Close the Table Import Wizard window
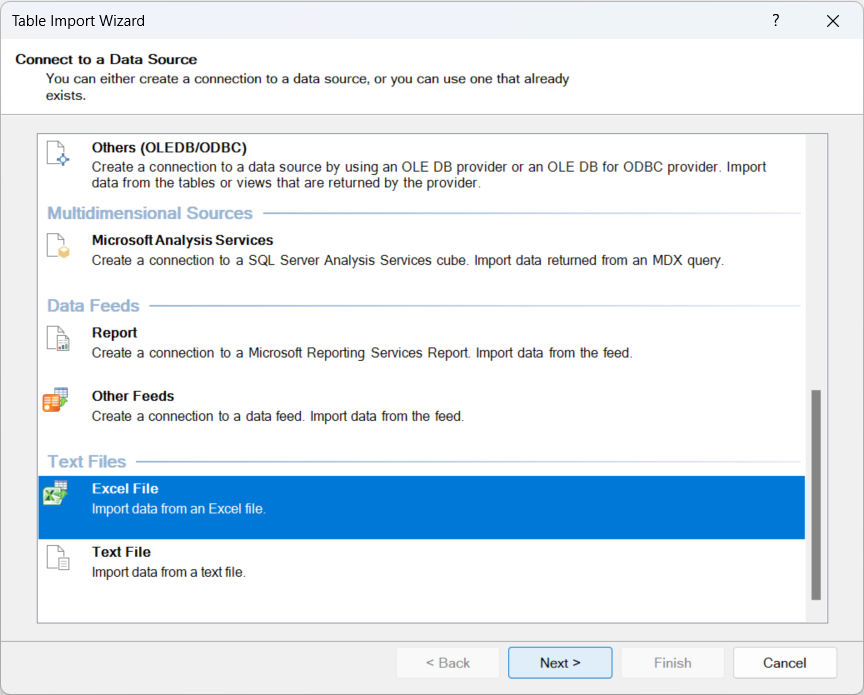Viewport: 864px width, 695px height. point(833,20)
